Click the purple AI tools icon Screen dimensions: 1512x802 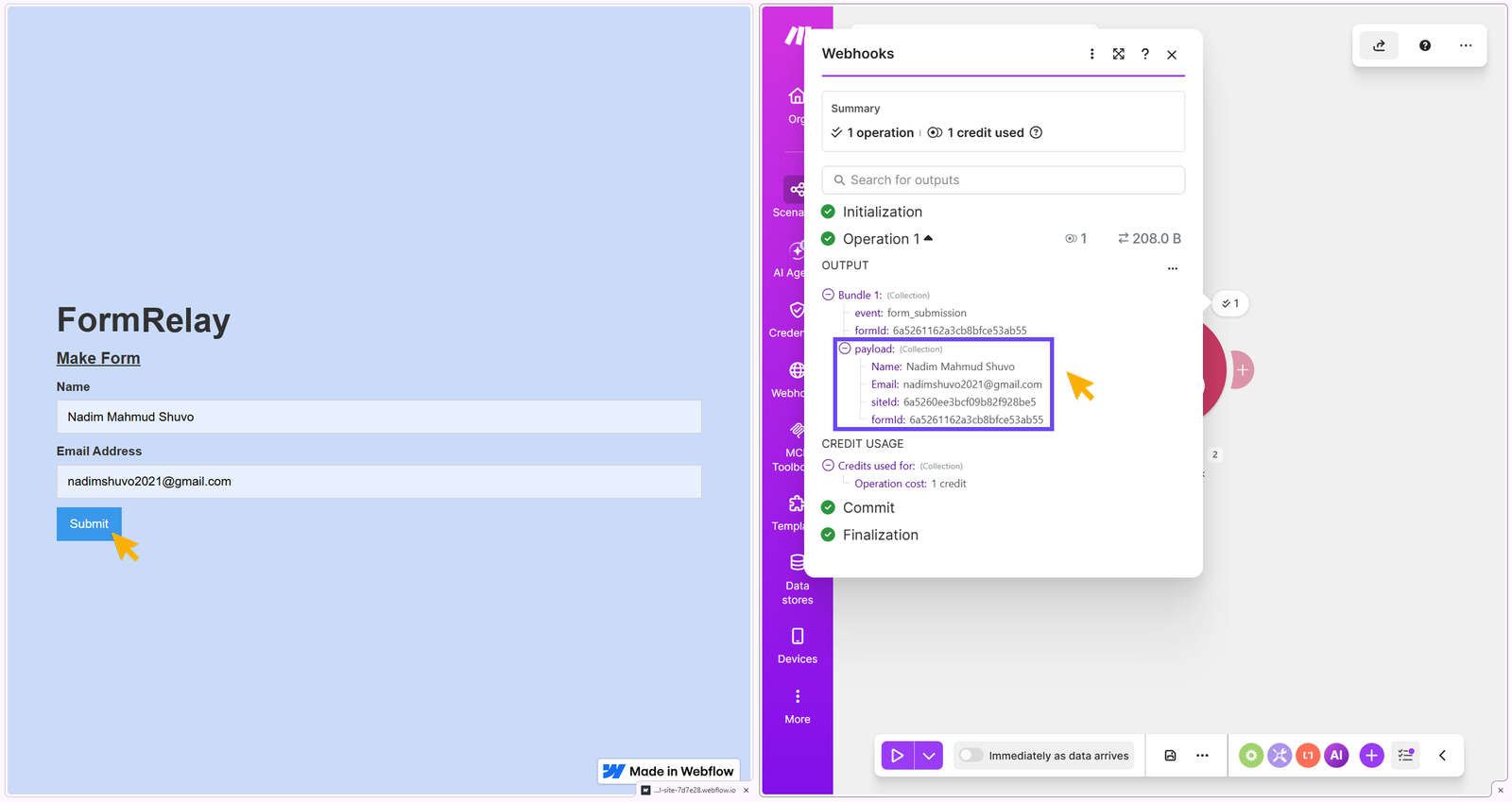pyautogui.click(x=1336, y=756)
